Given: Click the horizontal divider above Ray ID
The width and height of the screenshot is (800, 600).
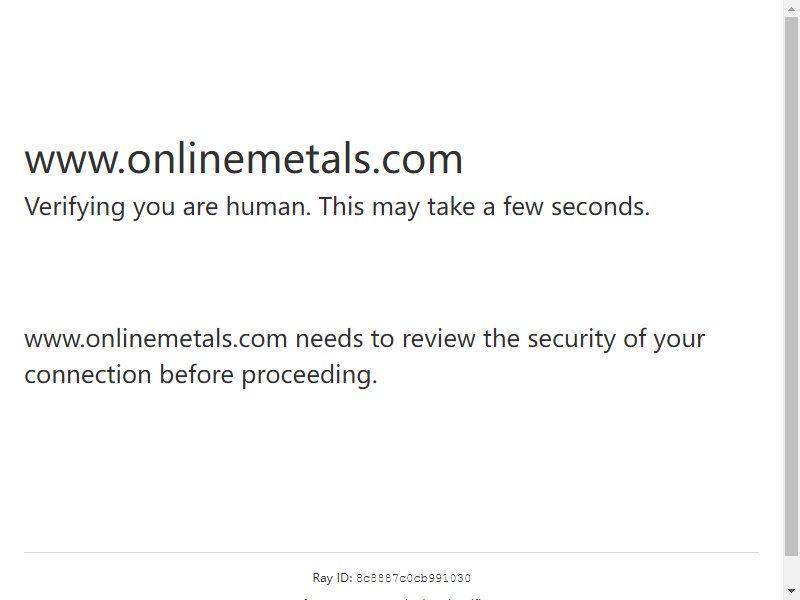Looking at the screenshot, I should coord(391,552).
